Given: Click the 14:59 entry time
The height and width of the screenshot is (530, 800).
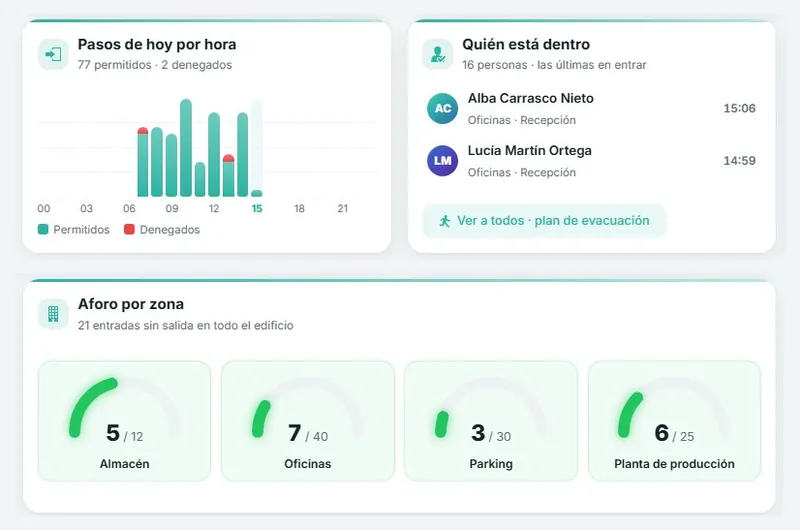Looking at the screenshot, I should [739, 161].
